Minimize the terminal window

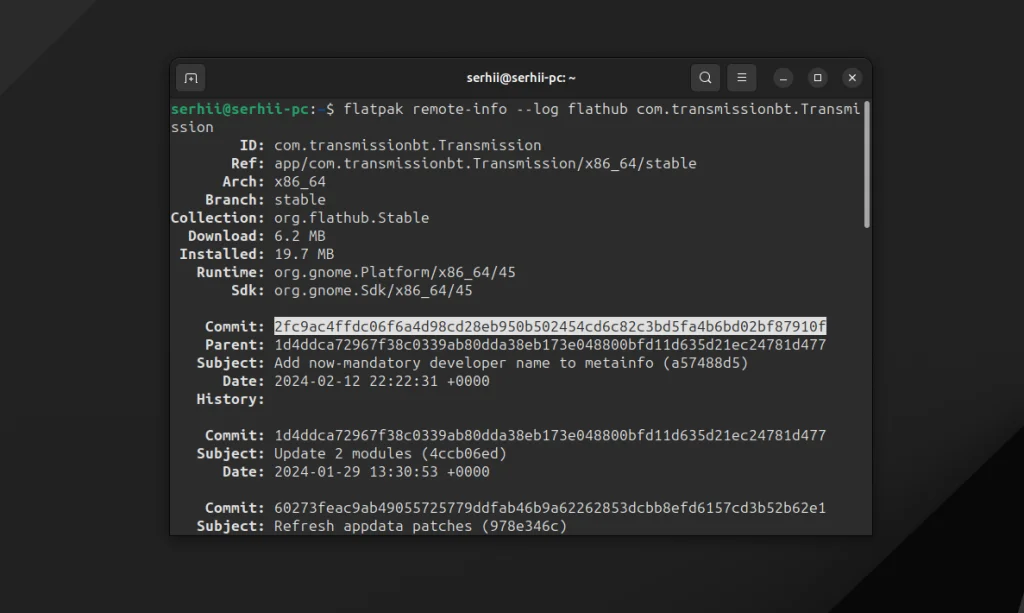784,77
